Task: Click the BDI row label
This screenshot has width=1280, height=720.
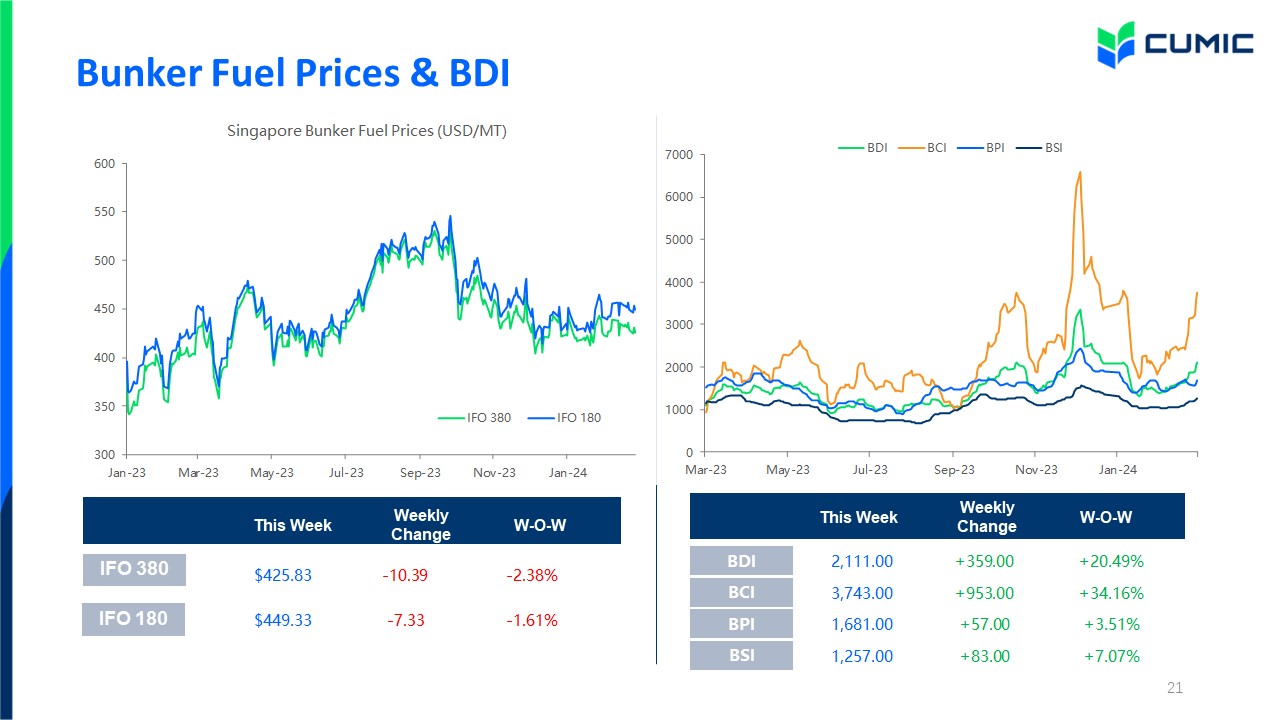Action: pos(741,561)
